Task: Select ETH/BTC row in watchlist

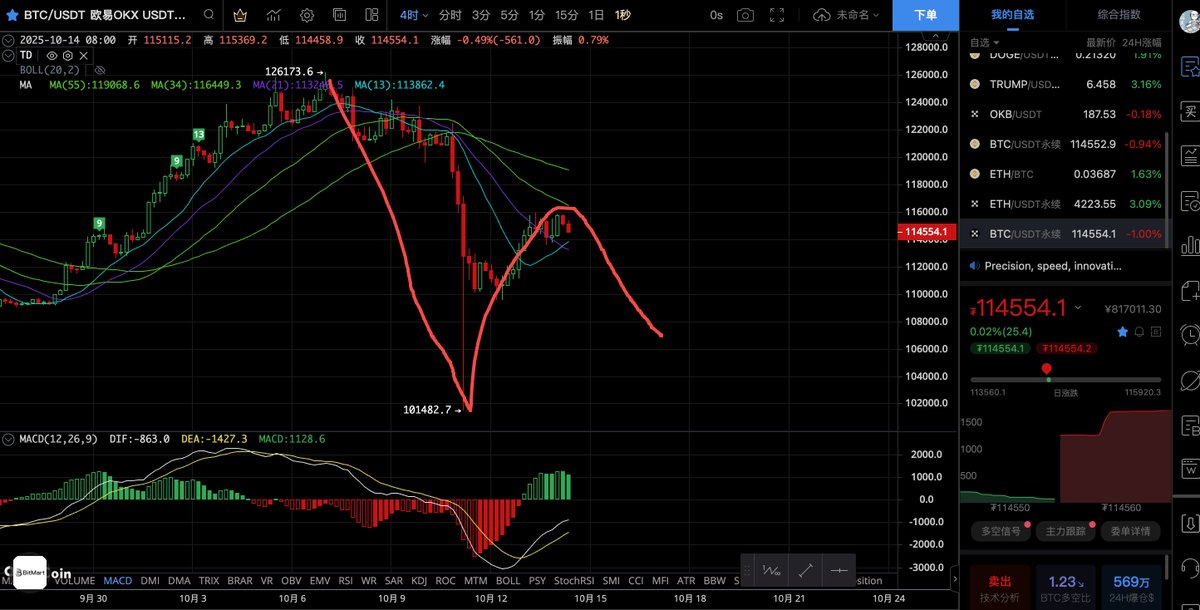Action: coord(1065,174)
